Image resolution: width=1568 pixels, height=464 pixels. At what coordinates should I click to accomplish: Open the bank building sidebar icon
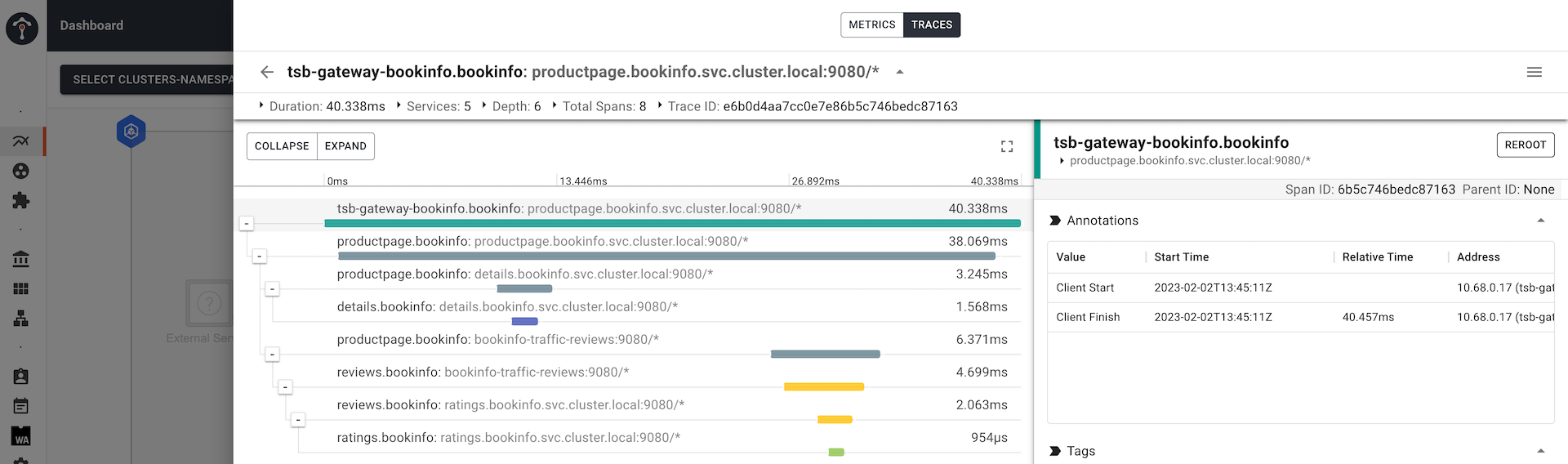(21, 259)
